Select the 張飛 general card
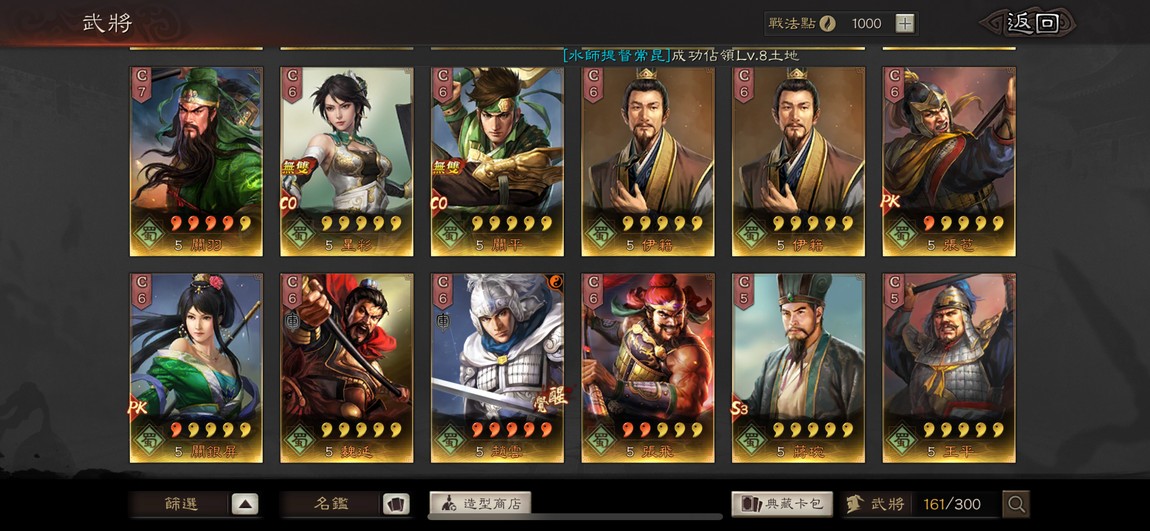This screenshot has width=1150, height=531. click(648, 368)
